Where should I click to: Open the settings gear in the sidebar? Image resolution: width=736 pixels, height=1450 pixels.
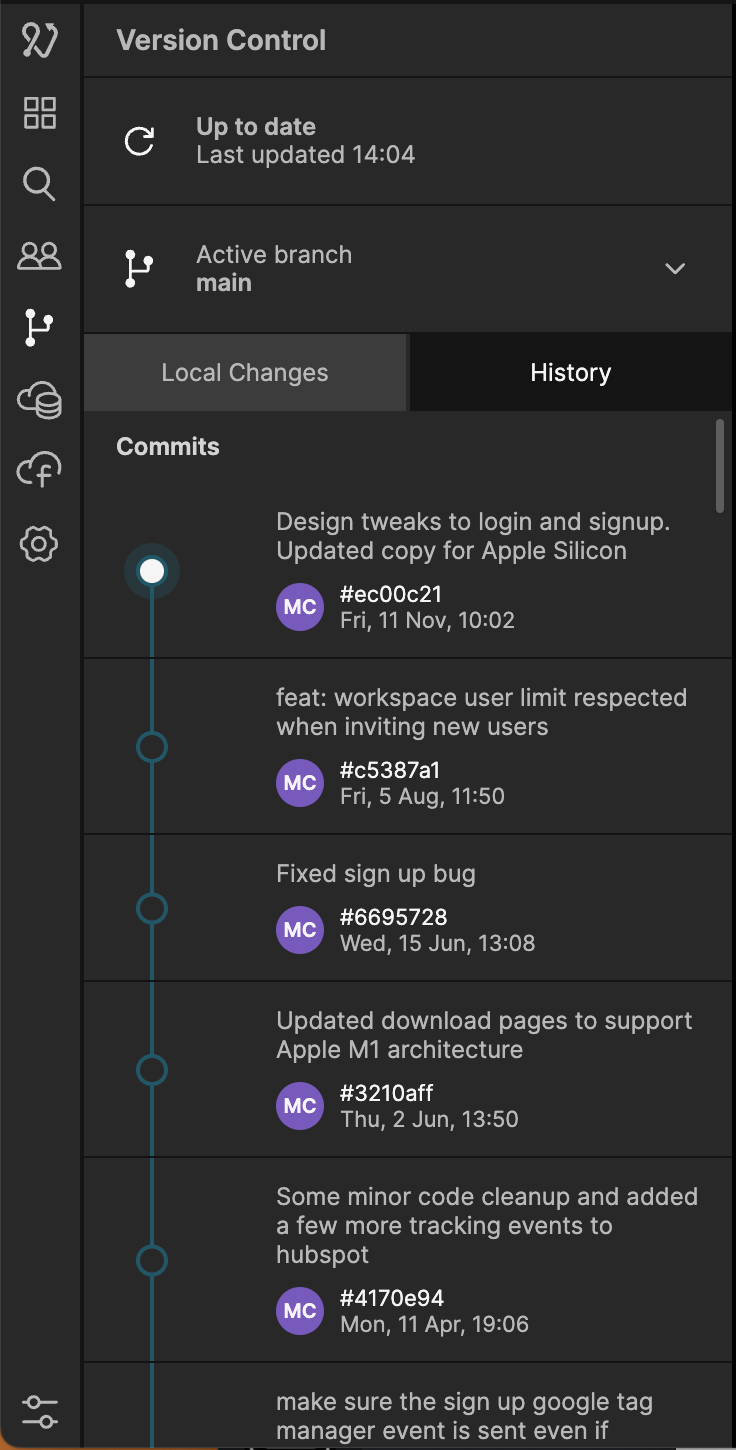(x=40, y=544)
